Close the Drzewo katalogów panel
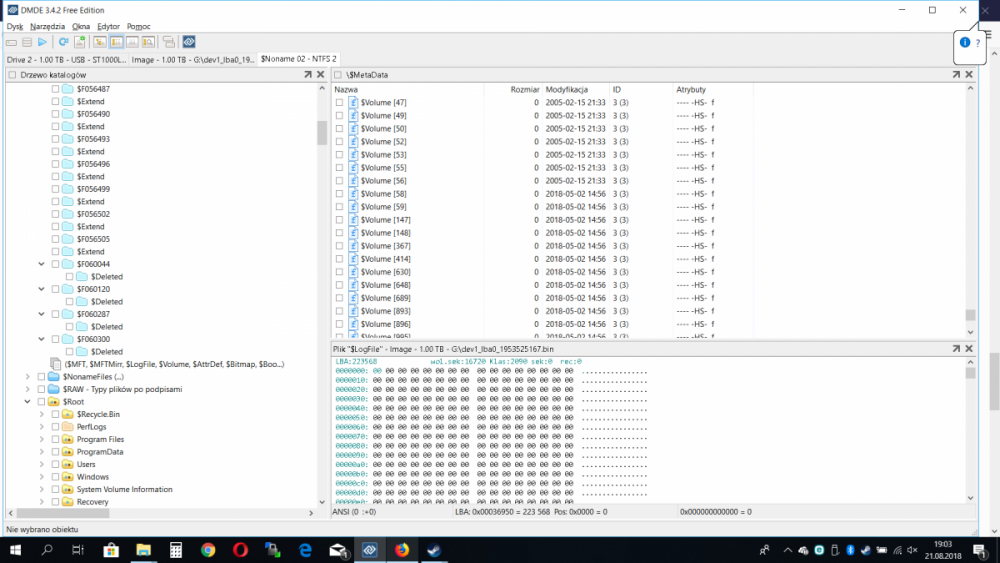Viewport: 1000px width, 563px height. click(321, 75)
